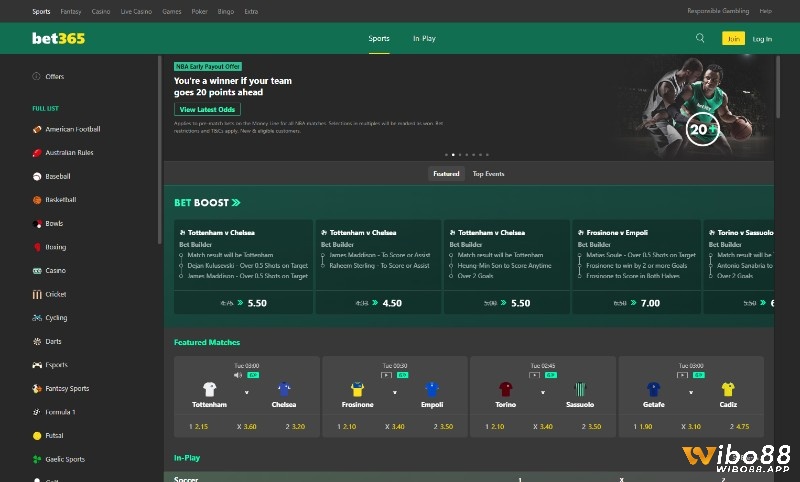
Task: Click the page vertical scrollbar on right
Action: click(778, 87)
